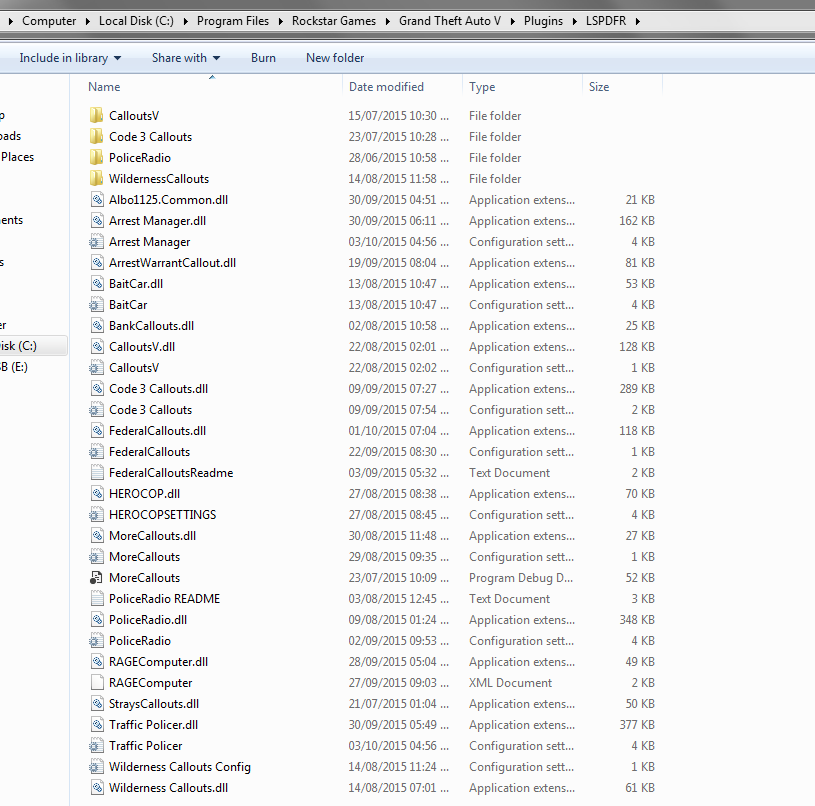Click the Arrest Manager config settings icon
Viewport: 815px width, 806px height.
tap(96, 242)
